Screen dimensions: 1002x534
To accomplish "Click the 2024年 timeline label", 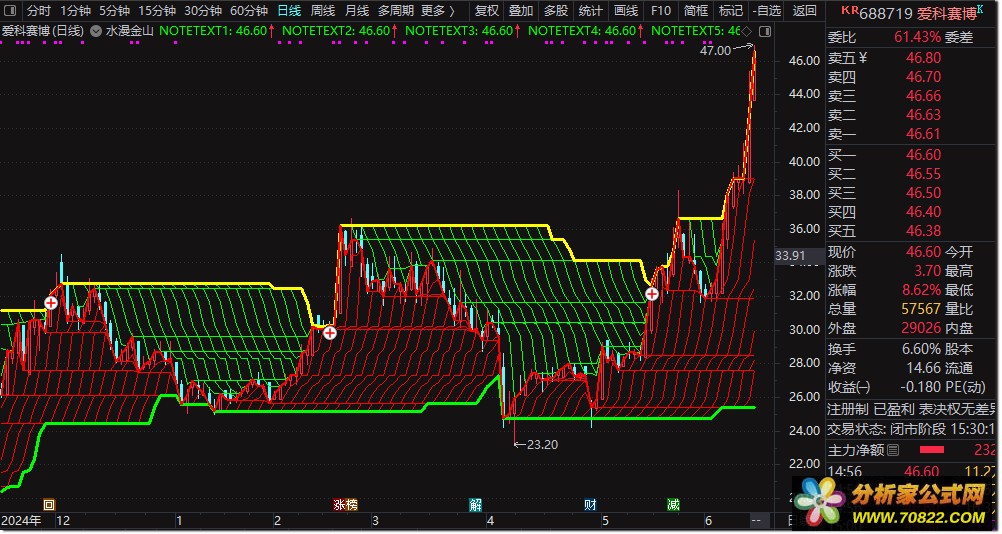I will (21, 521).
